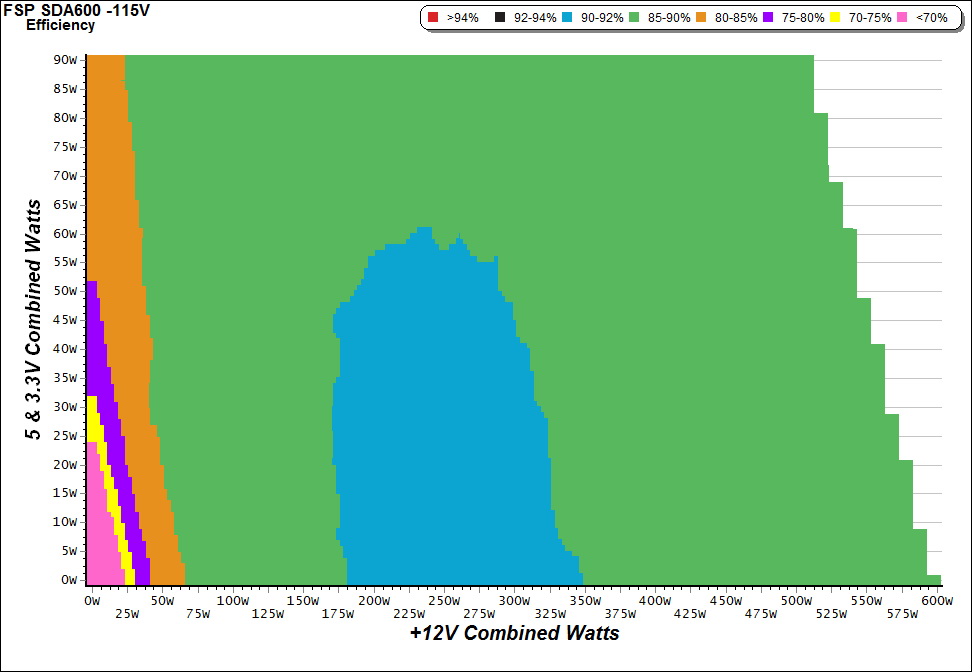Click the 85-90% legend text label
972x672 pixels.
(670, 18)
